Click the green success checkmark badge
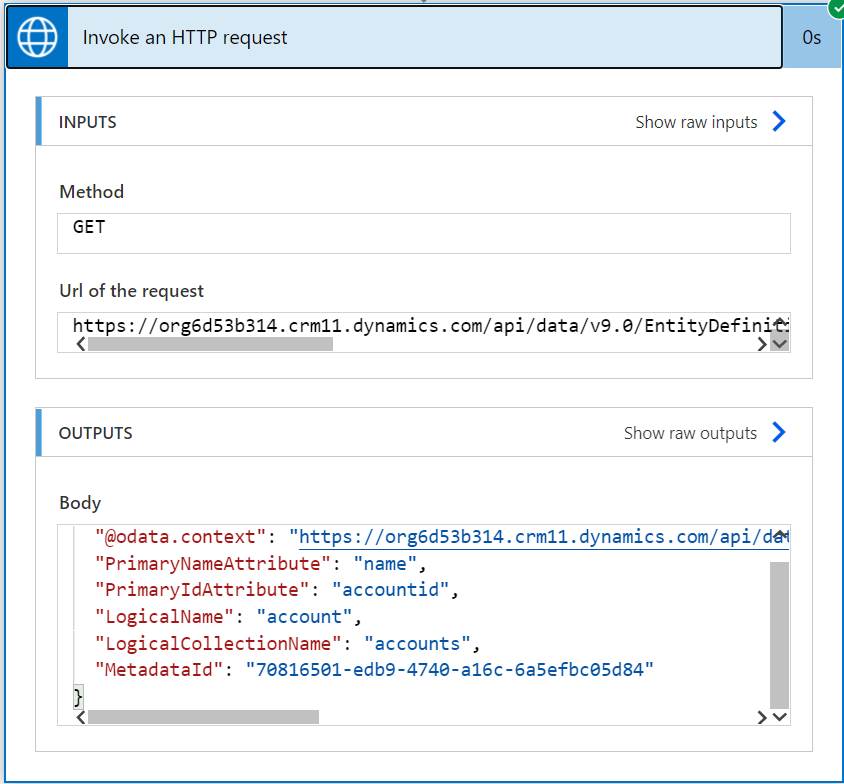The width and height of the screenshot is (844, 784). [836, 8]
